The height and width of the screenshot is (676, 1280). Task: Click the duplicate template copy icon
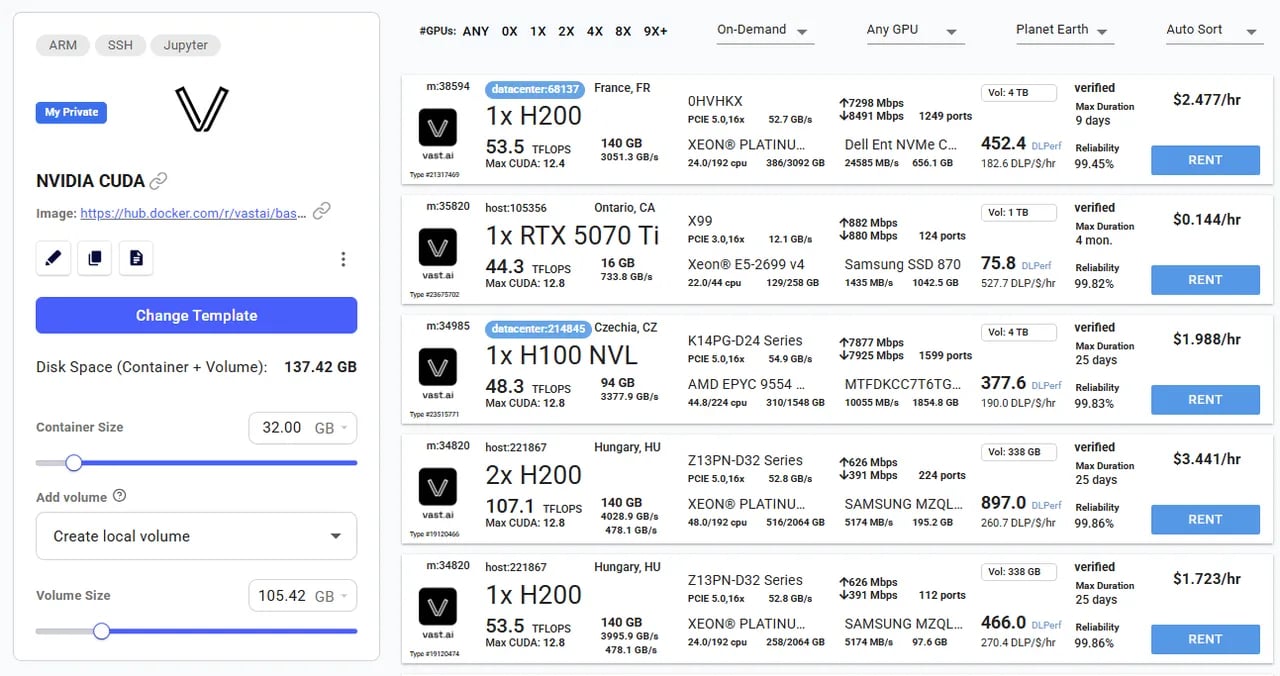pyautogui.click(x=94, y=258)
